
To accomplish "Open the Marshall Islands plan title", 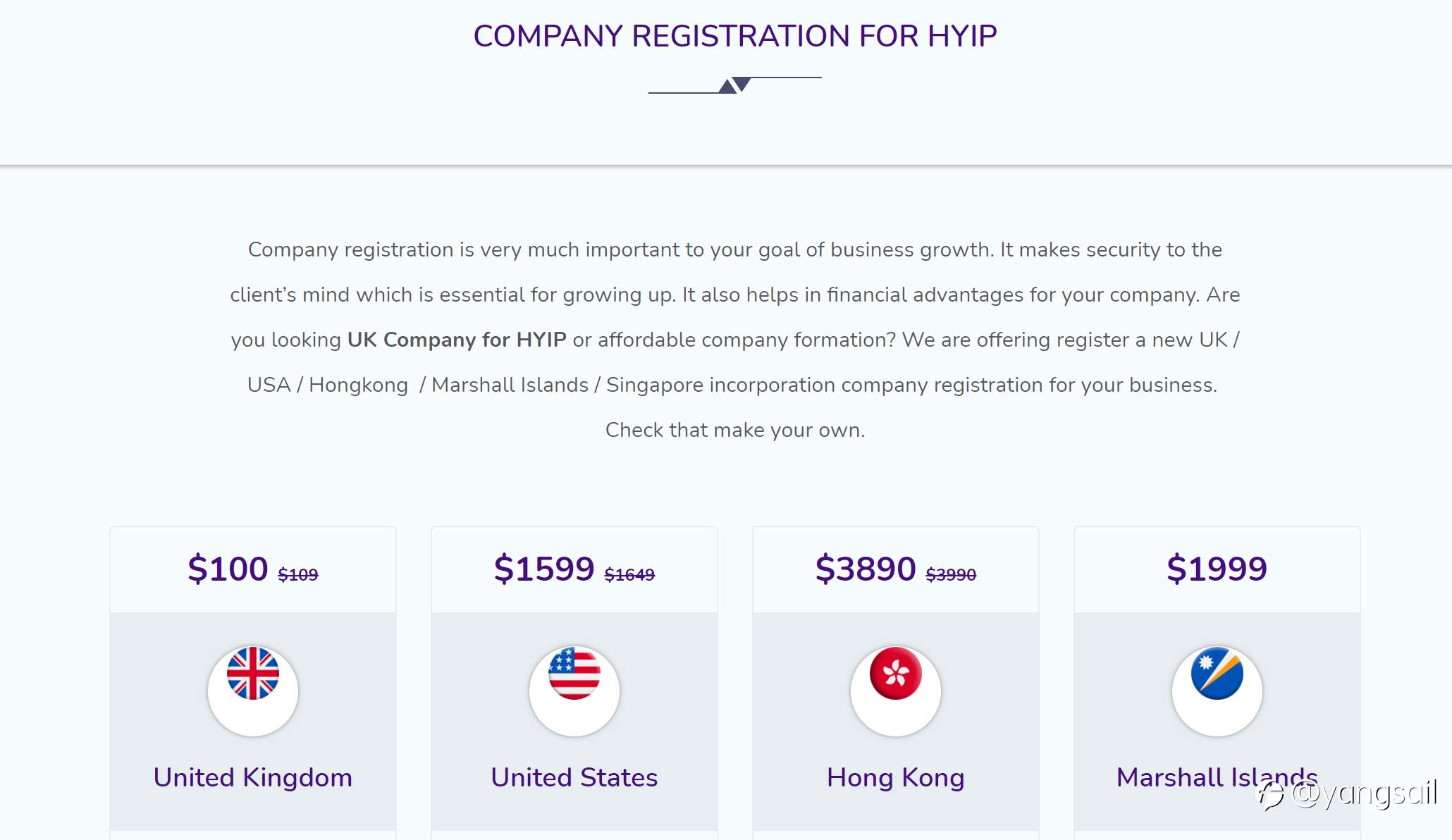I will tap(1217, 777).
